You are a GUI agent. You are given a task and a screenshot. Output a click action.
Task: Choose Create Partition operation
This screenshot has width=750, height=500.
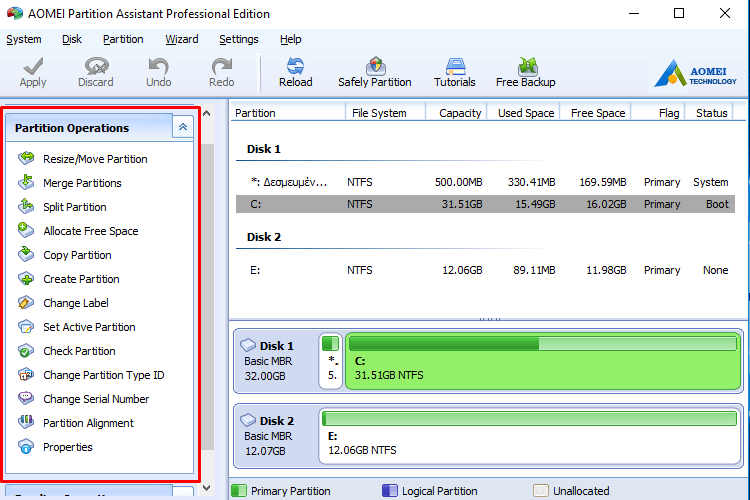tap(81, 279)
